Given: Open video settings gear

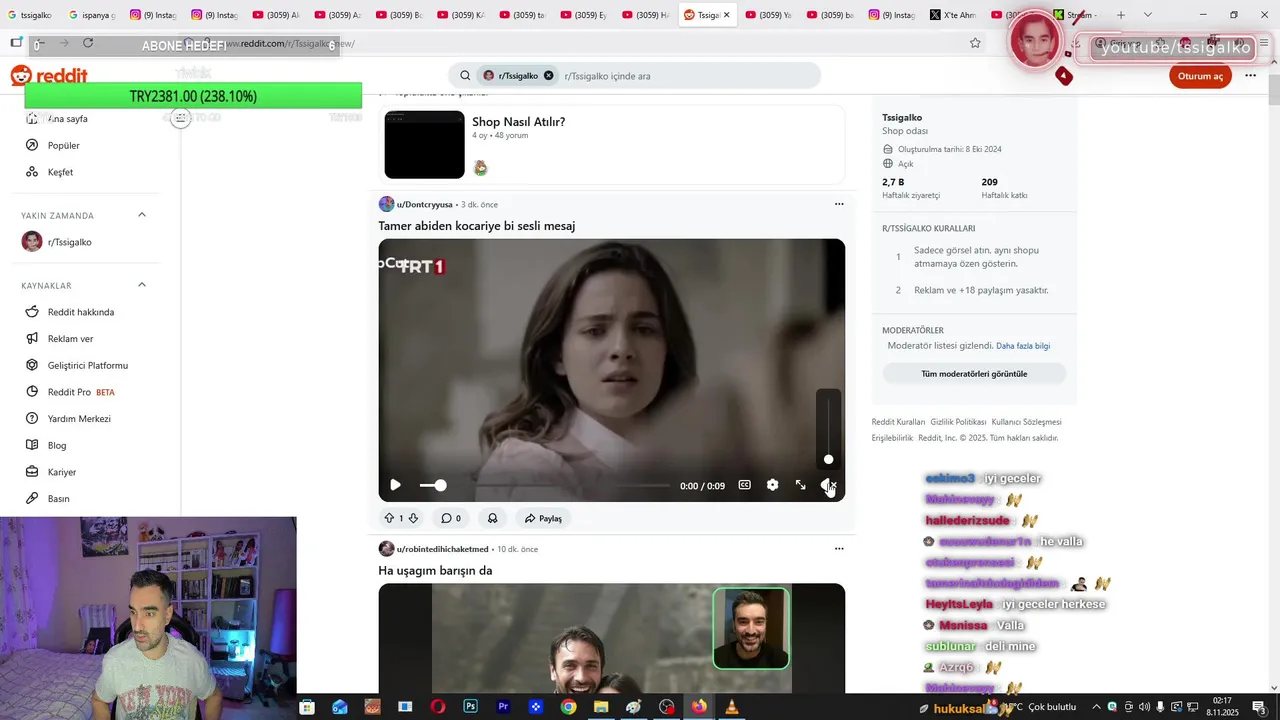Looking at the screenshot, I should click(x=772, y=485).
